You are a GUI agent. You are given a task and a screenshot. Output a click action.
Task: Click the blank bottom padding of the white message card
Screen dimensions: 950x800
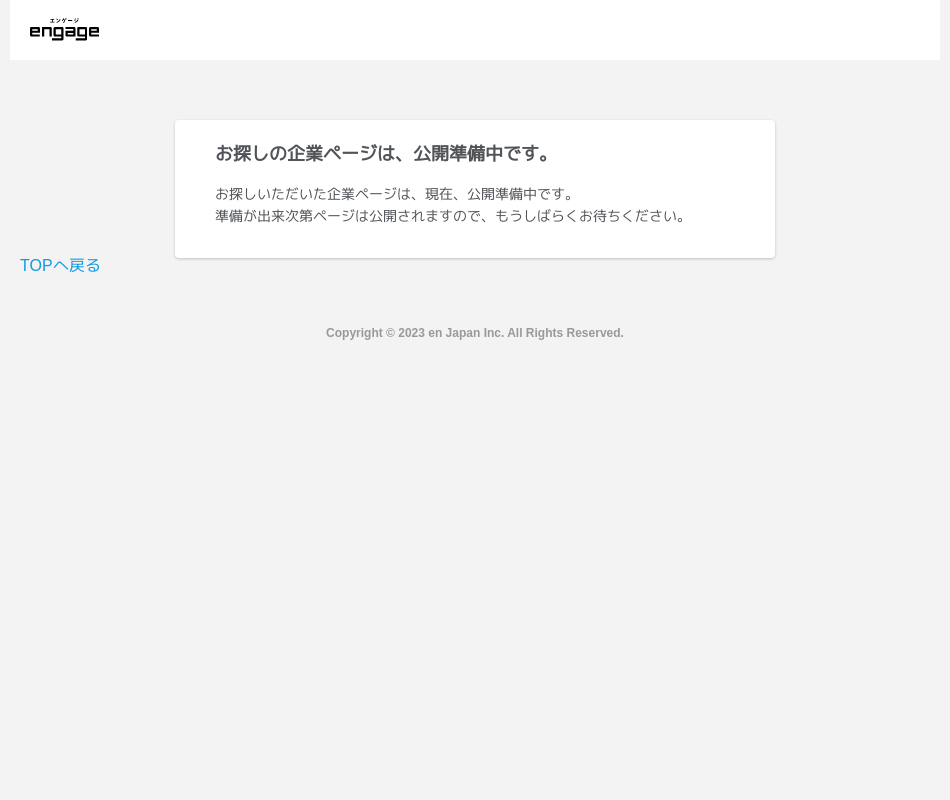pos(475,243)
